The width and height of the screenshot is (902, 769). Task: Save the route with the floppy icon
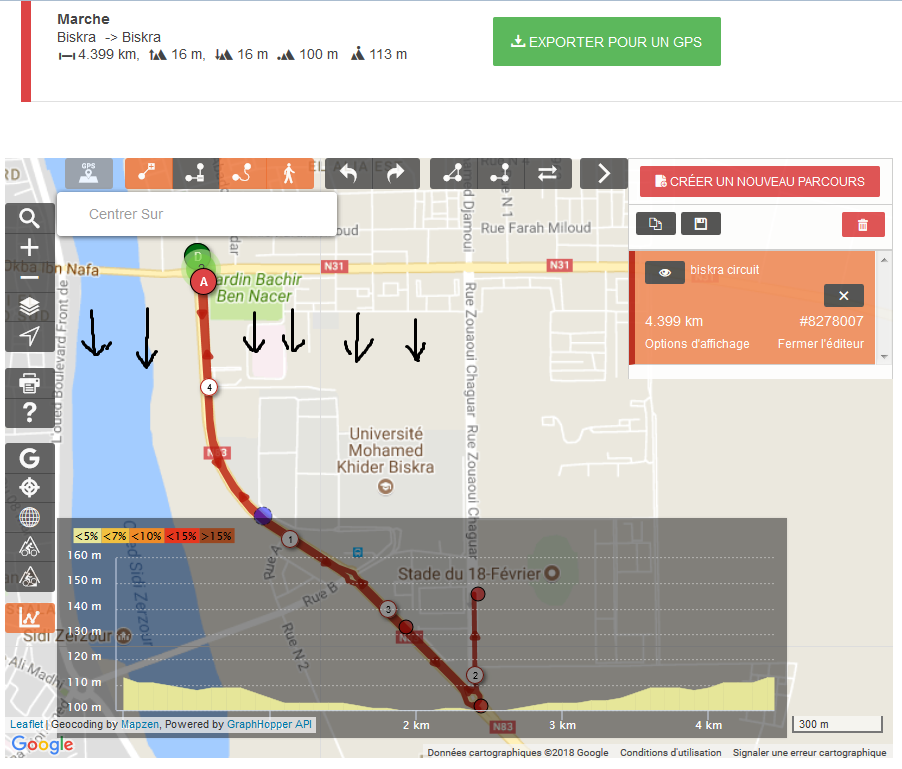tap(701, 224)
